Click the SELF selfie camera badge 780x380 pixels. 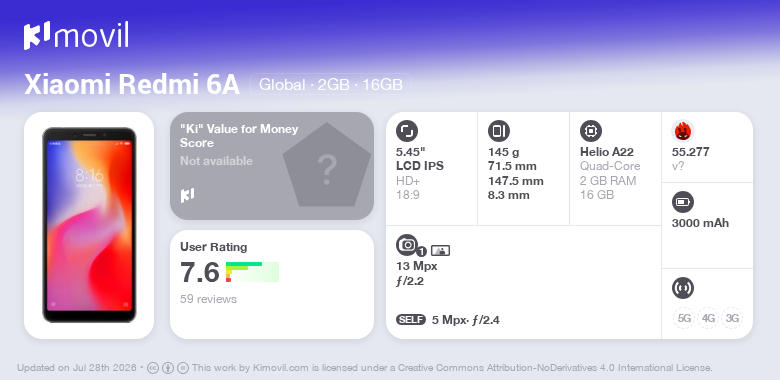pos(411,320)
